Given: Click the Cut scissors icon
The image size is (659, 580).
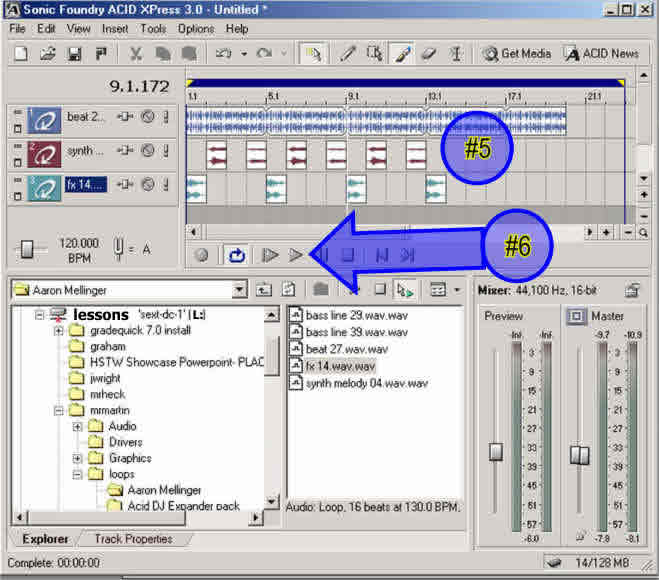Looking at the screenshot, I should click(x=139, y=53).
